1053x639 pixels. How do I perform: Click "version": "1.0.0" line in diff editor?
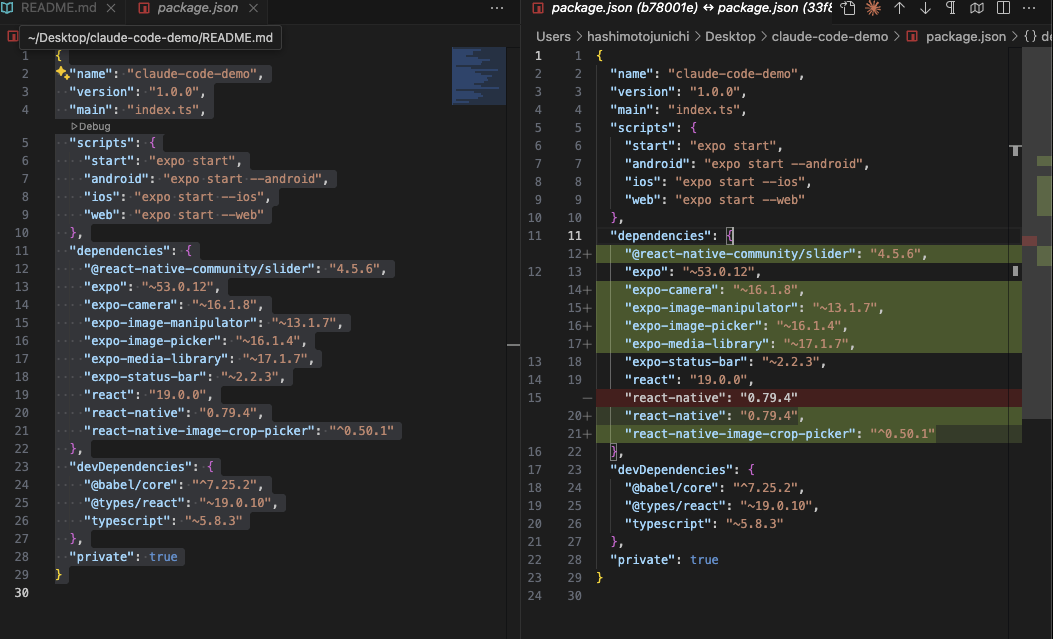click(678, 92)
